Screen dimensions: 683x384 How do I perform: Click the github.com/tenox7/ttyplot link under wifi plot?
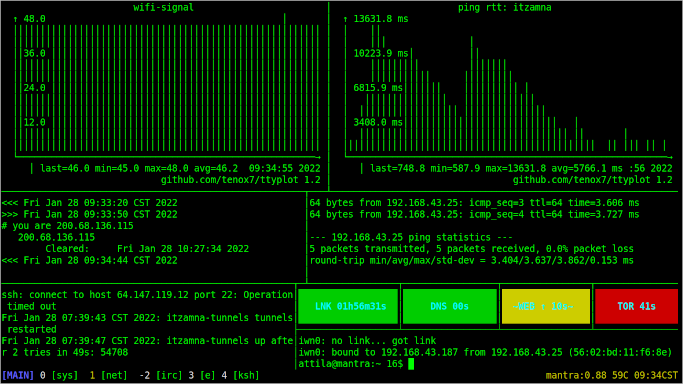(x=240, y=180)
